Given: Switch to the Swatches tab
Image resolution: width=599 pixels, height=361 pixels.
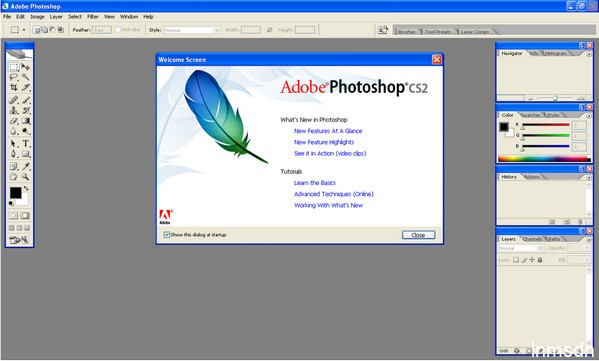Looking at the screenshot, I should [x=530, y=115].
